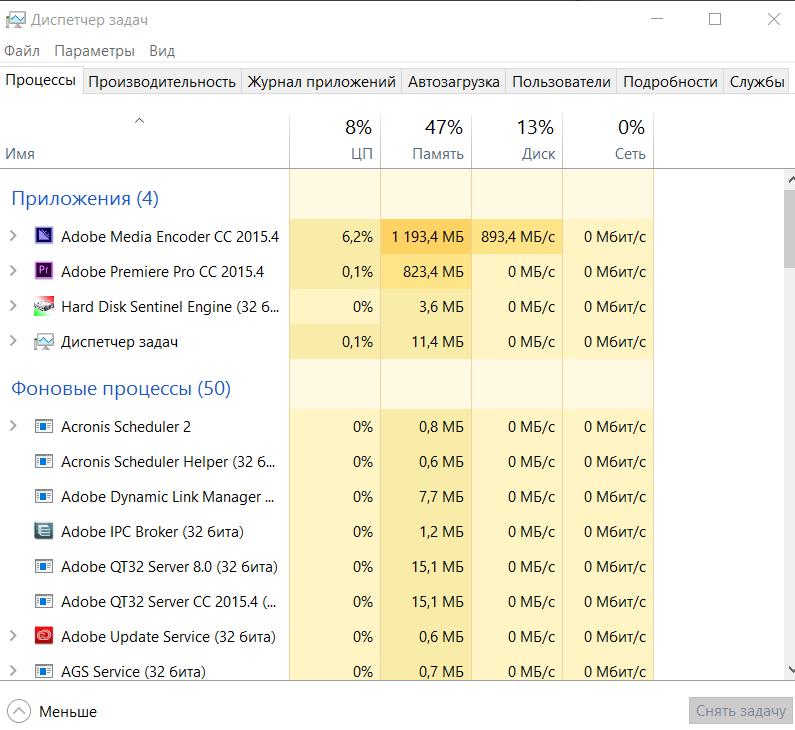
Task: Expand the Adobe Media Encoder process group
Action: 14,236
